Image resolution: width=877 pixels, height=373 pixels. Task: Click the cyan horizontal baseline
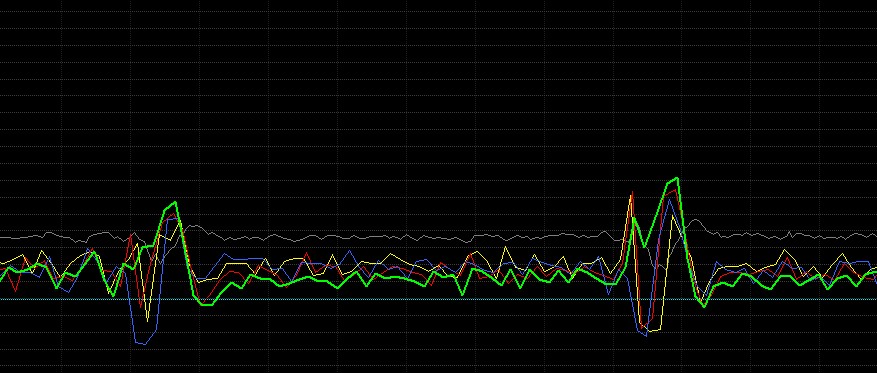tap(438, 299)
